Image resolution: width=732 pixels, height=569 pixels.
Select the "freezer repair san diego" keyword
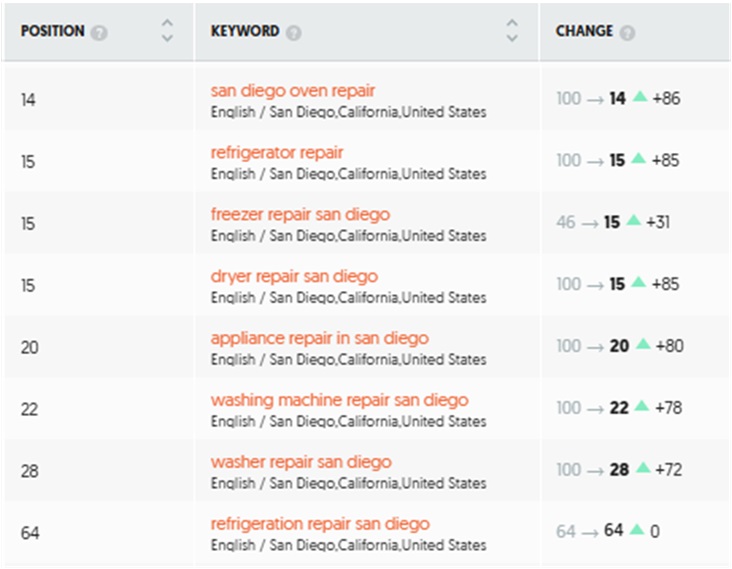300,215
